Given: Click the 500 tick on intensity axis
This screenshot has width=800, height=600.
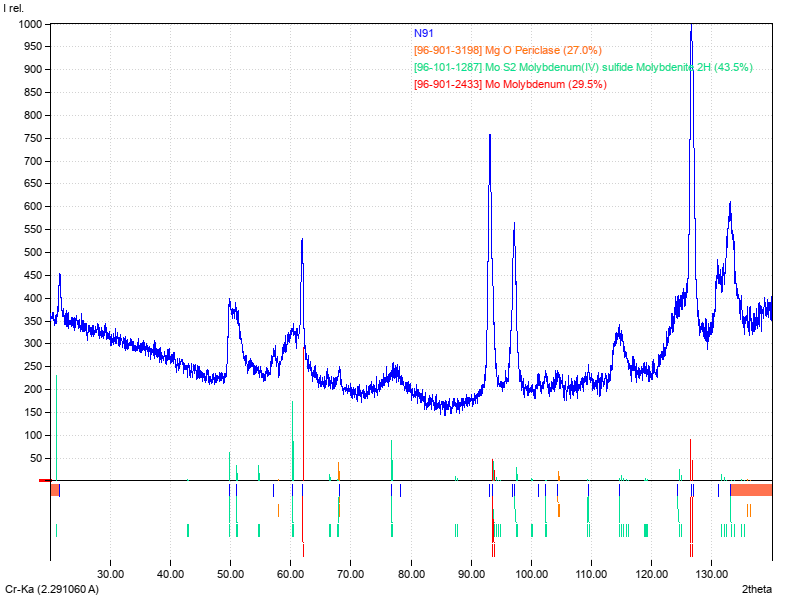Looking at the screenshot, I should click(x=32, y=252).
